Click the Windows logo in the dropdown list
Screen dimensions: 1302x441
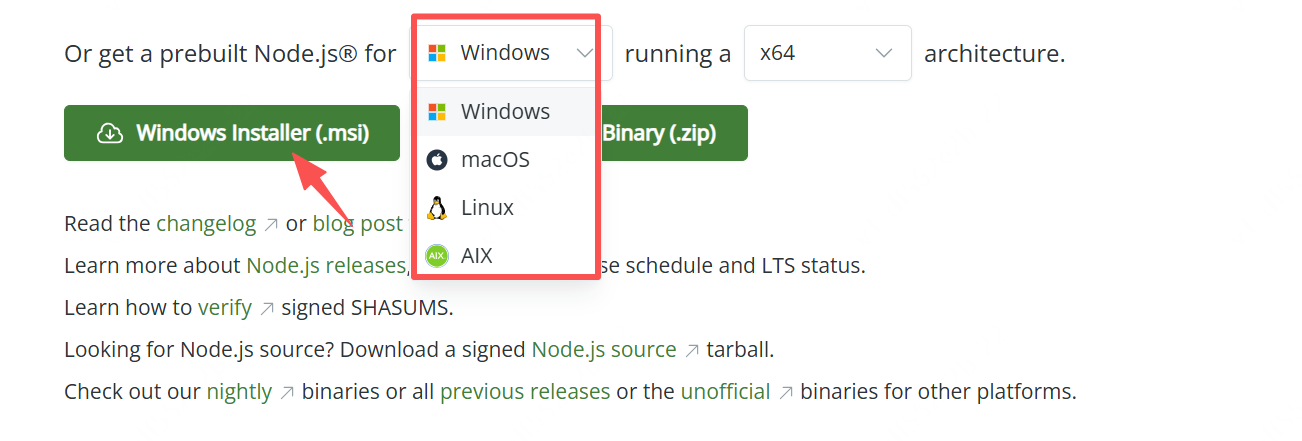(x=437, y=112)
